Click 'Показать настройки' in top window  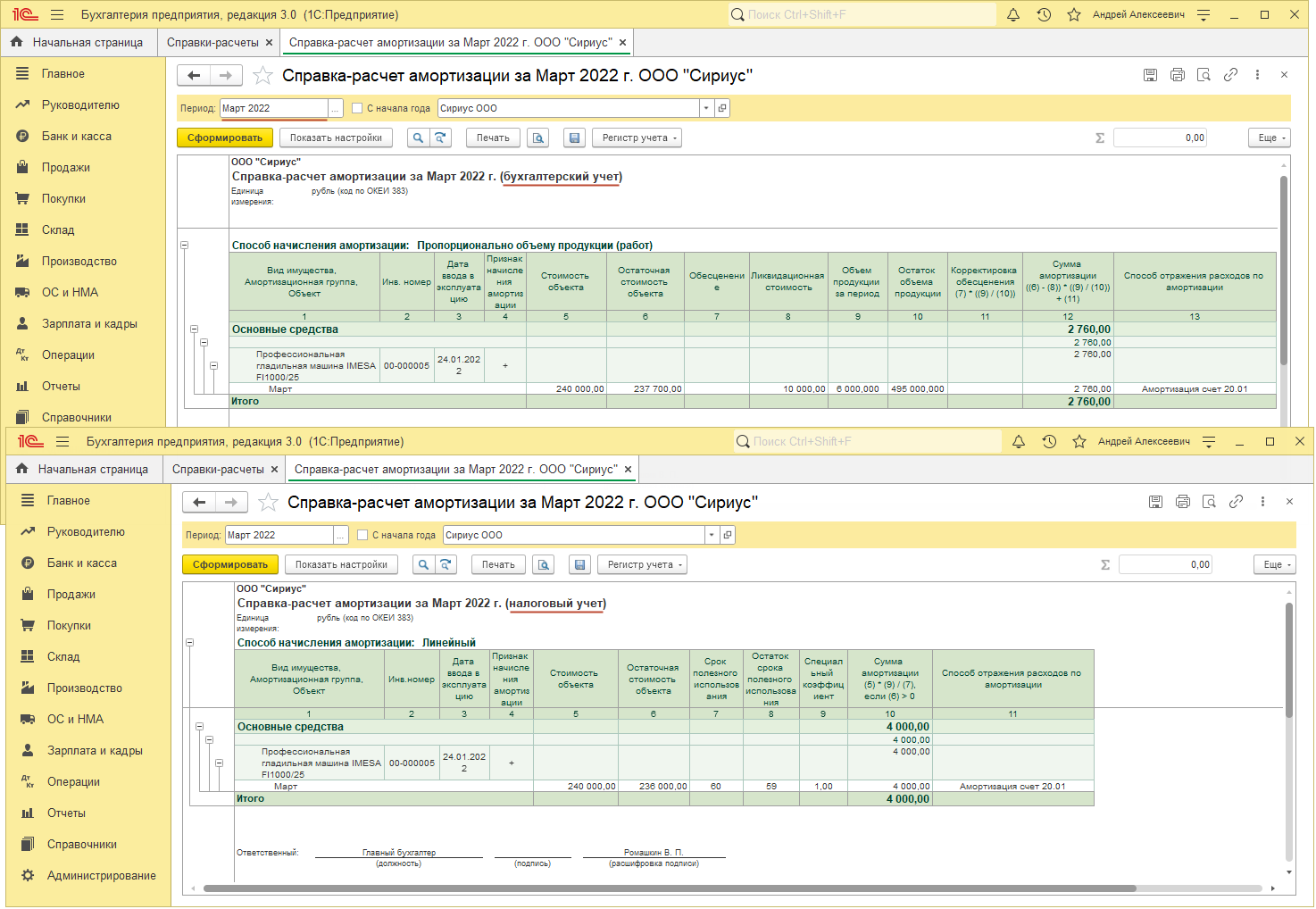point(336,138)
